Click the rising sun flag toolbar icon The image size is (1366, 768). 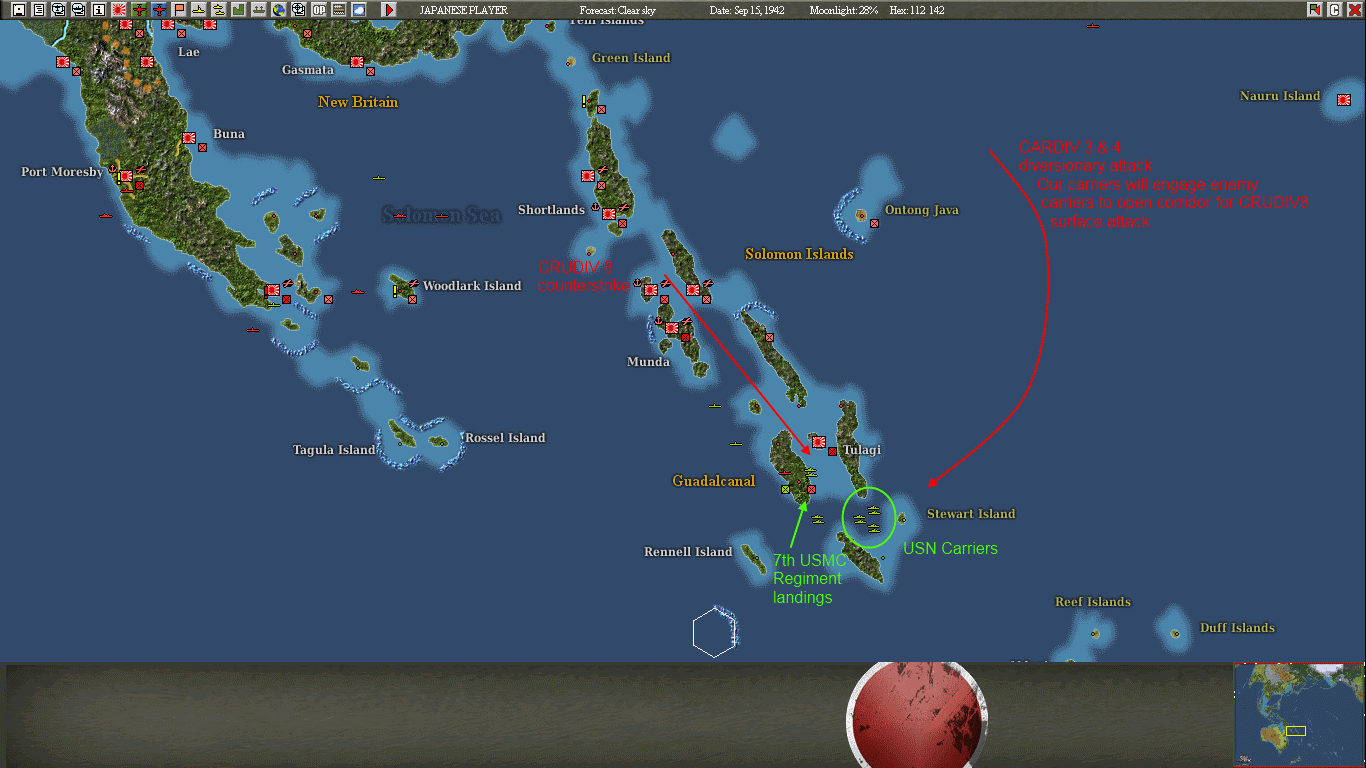pos(118,10)
